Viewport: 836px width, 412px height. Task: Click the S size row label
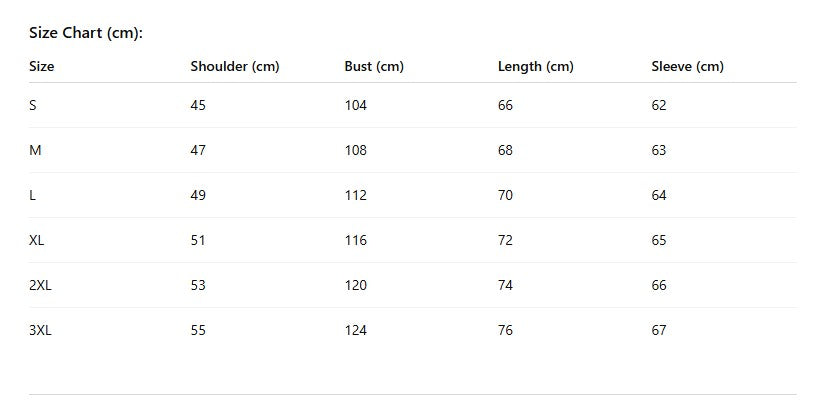pyautogui.click(x=33, y=105)
